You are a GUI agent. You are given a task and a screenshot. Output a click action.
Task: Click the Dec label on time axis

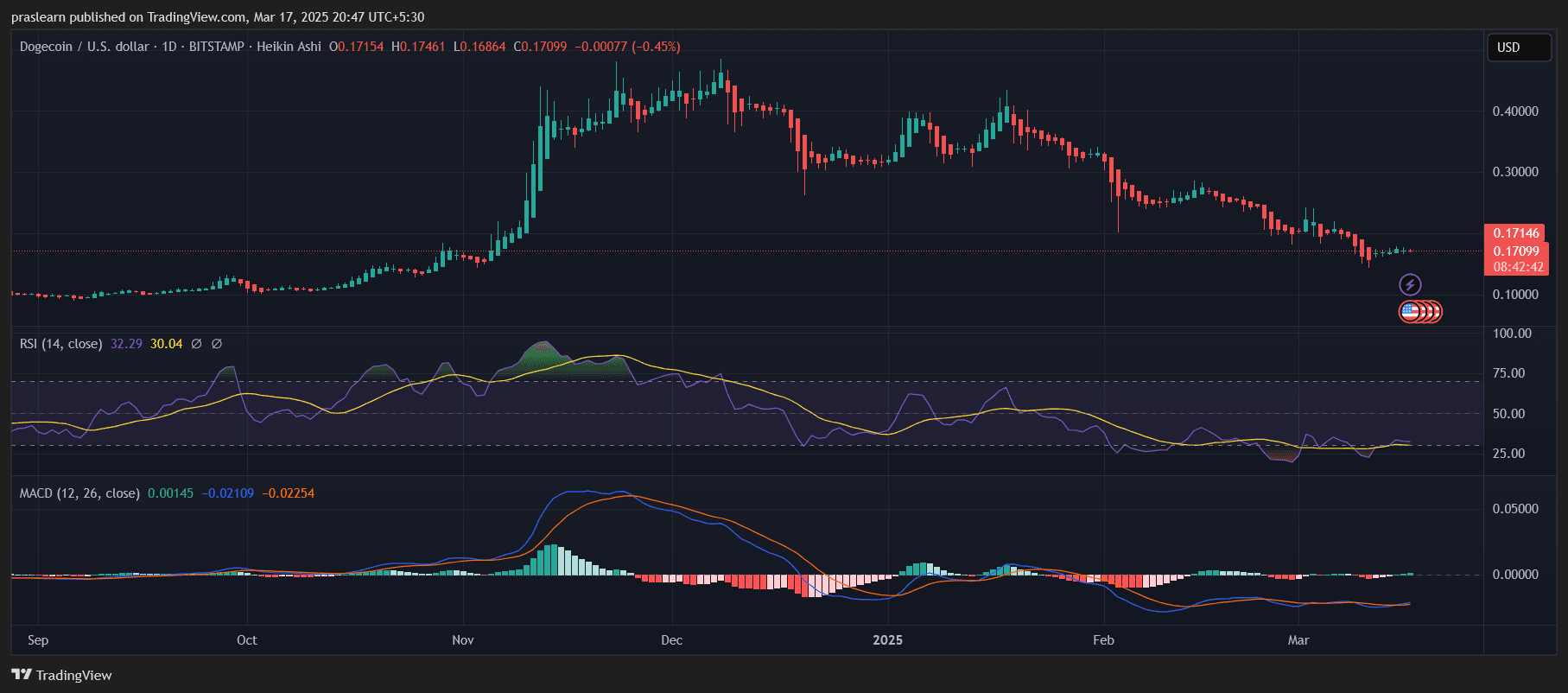click(671, 640)
